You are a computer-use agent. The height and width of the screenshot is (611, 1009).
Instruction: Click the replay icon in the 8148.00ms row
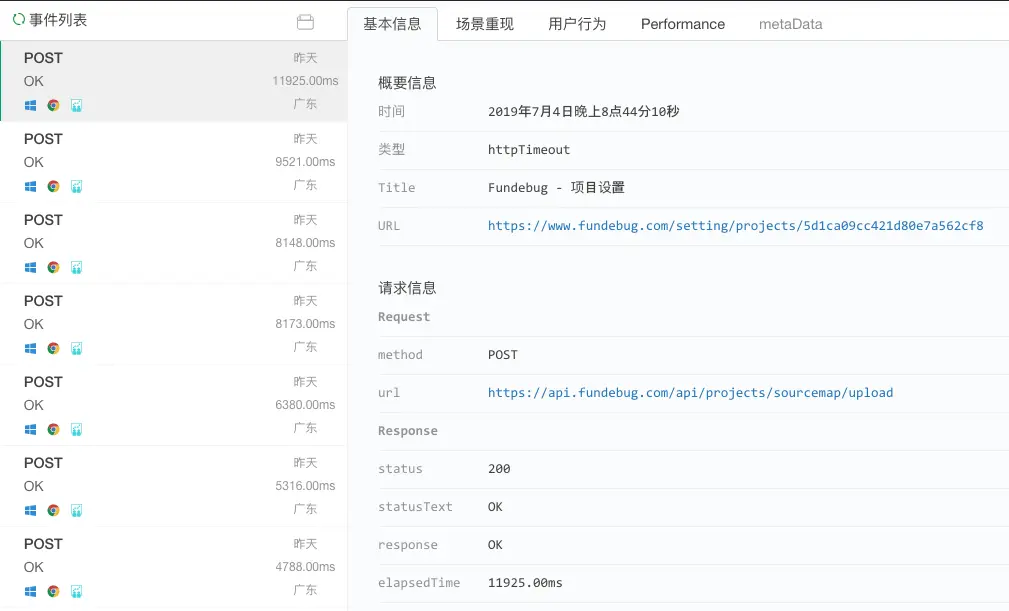point(77,268)
